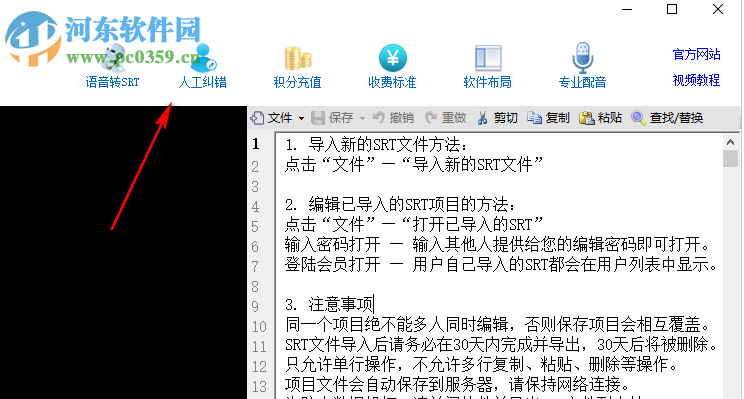Click line number 1 in the gutter
Viewport: 744px width, 399px height.
pyautogui.click(x=256, y=144)
